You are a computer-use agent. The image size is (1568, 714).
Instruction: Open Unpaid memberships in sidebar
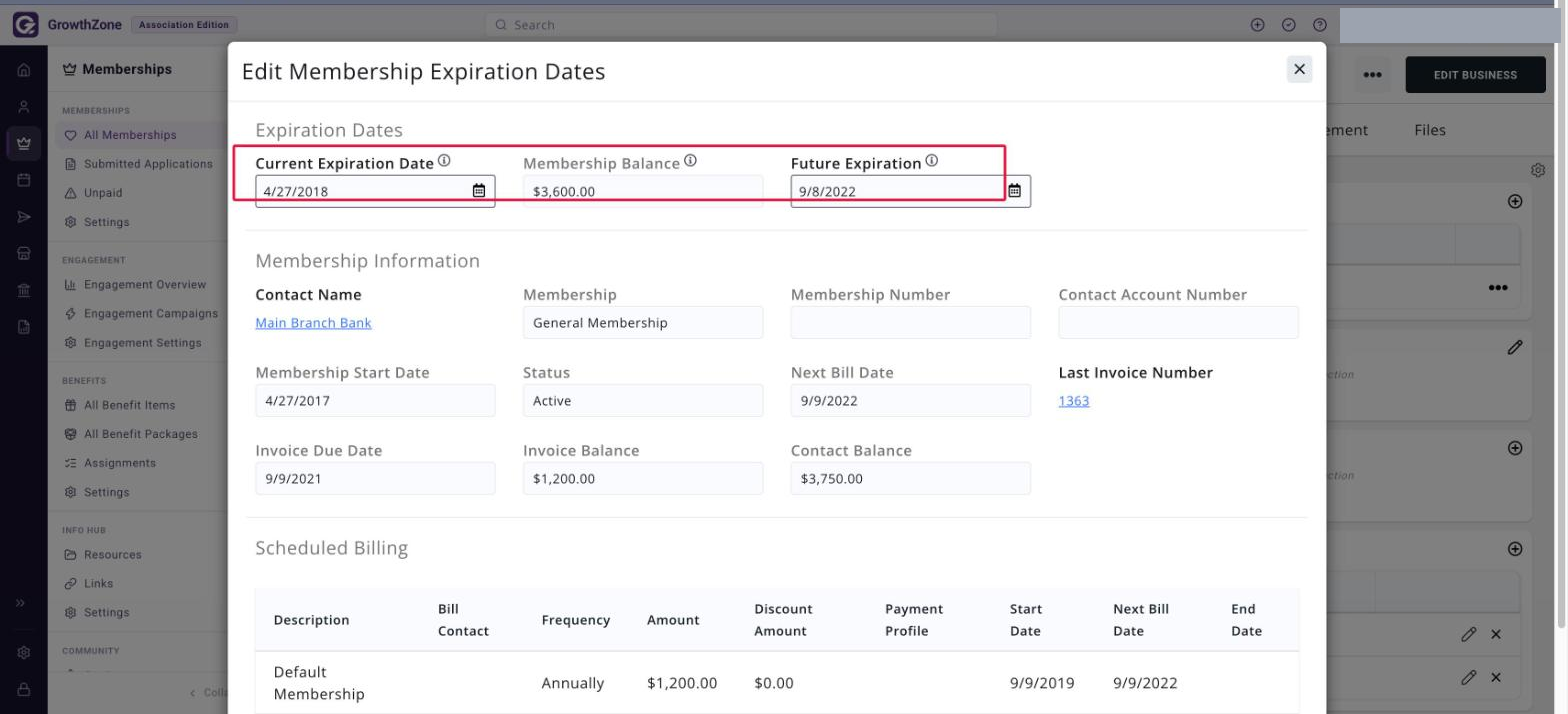click(x=103, y=193)
